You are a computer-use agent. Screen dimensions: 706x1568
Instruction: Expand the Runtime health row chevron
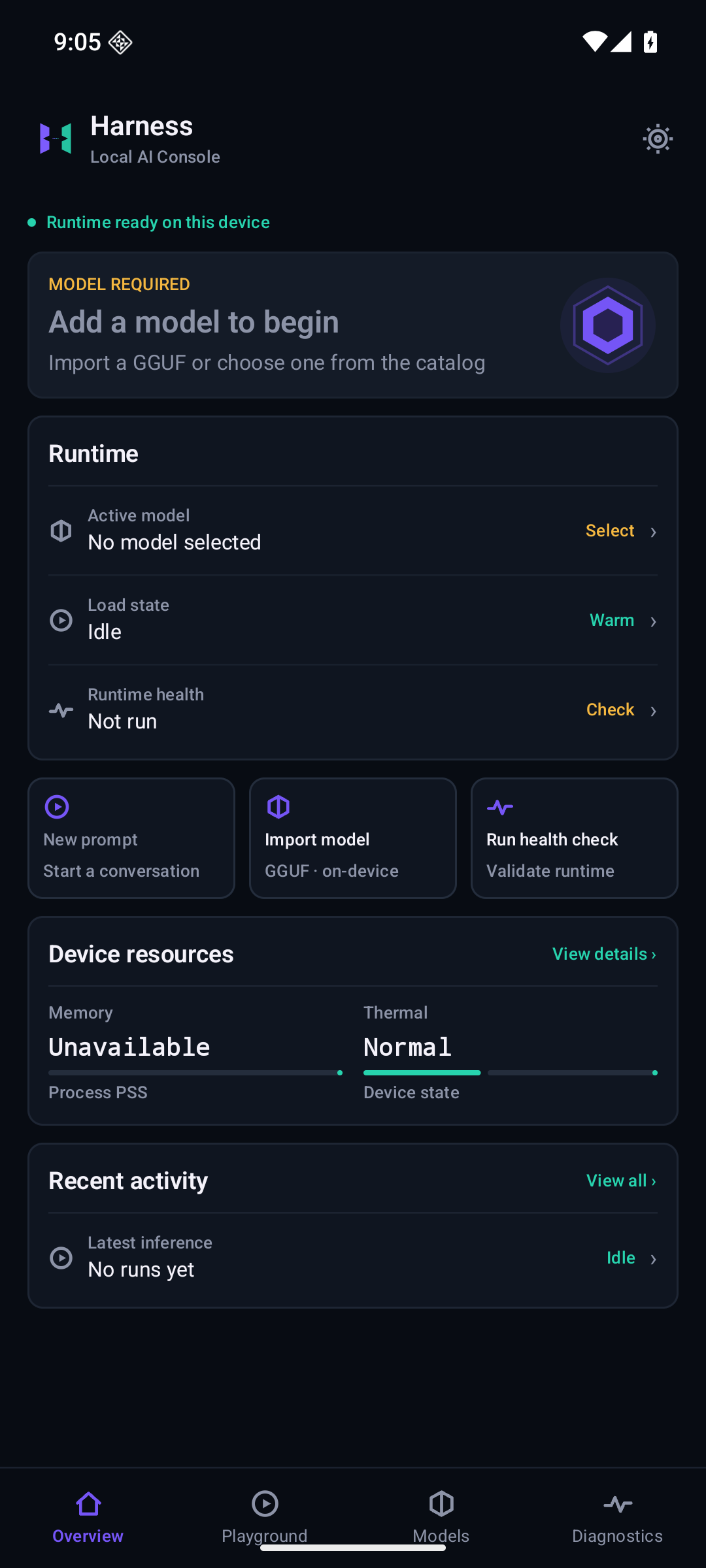point(653,711)
